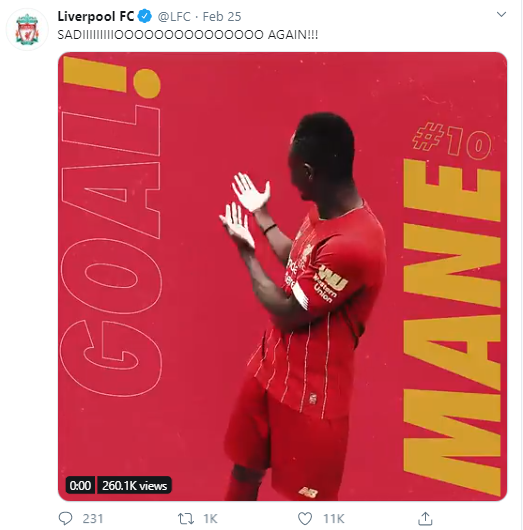Retweet with the arrows icon

186,518
